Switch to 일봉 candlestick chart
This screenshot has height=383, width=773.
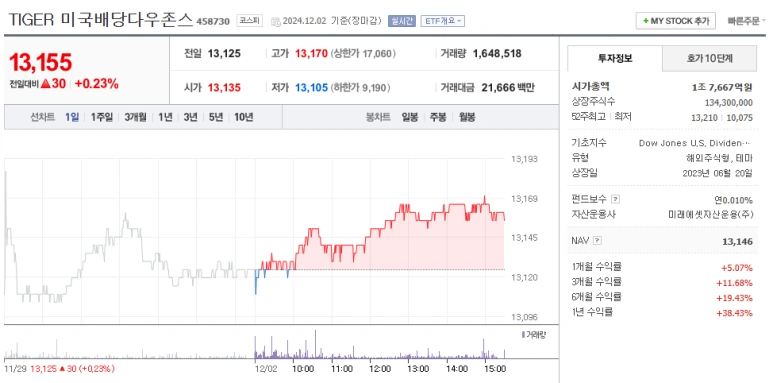tap(410, 117)
